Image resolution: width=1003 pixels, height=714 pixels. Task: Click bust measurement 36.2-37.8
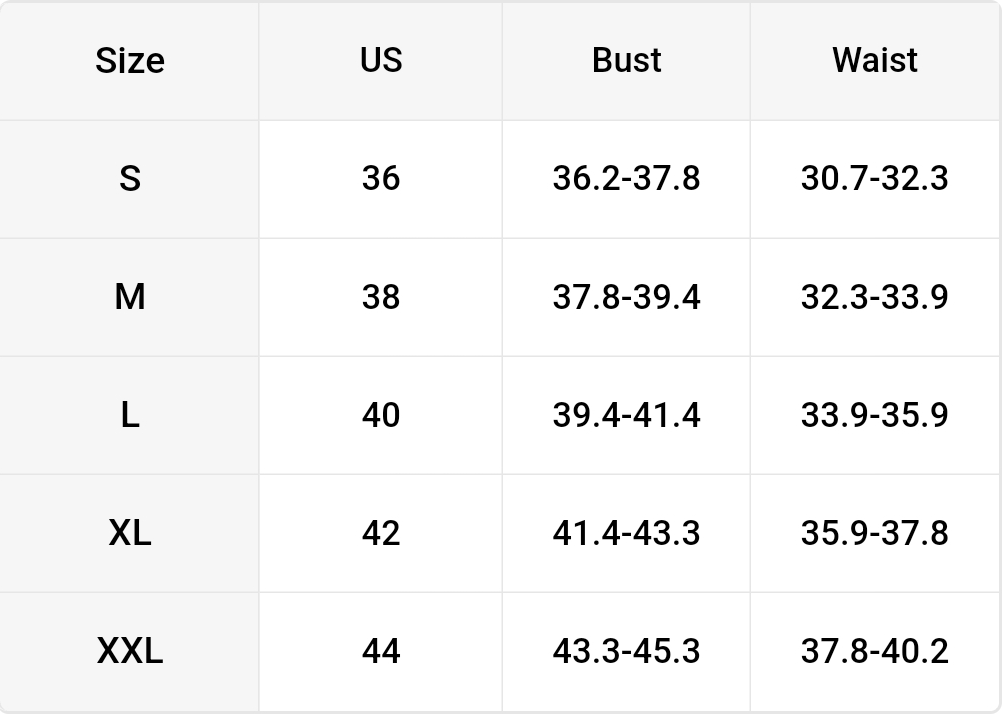[626, 179]
